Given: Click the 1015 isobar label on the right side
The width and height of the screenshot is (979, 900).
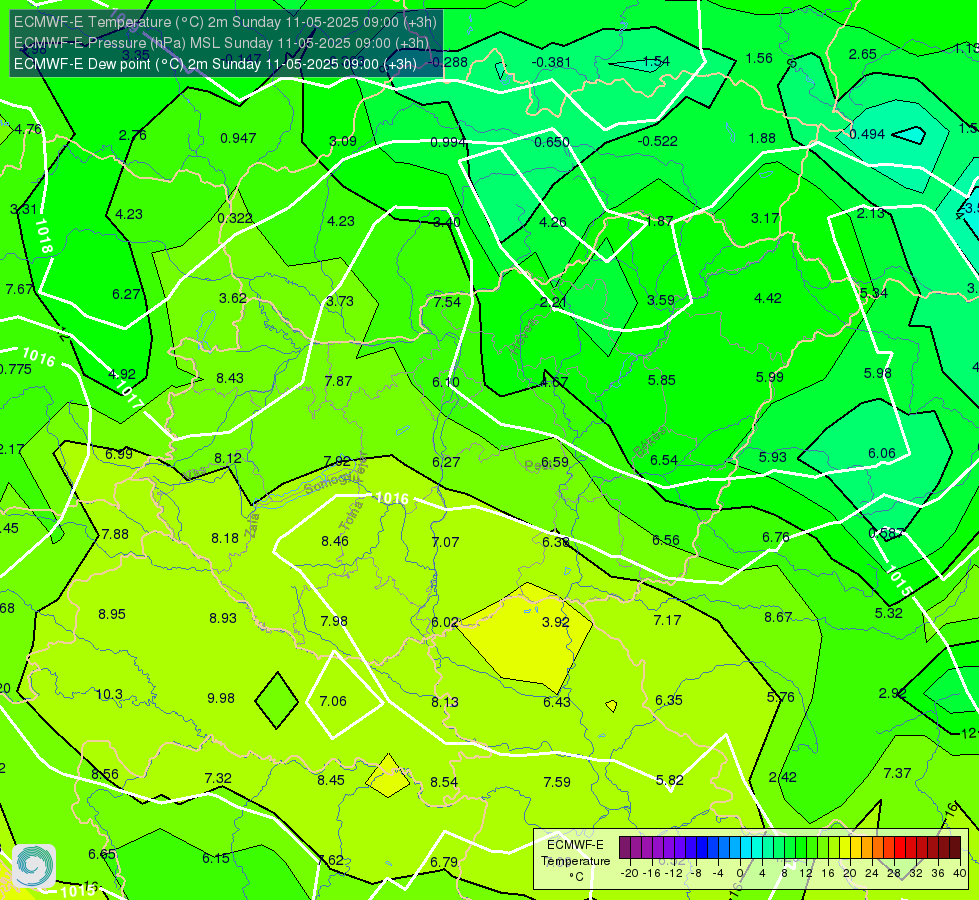Looking at the screenshot, I should tap(899, 581).
